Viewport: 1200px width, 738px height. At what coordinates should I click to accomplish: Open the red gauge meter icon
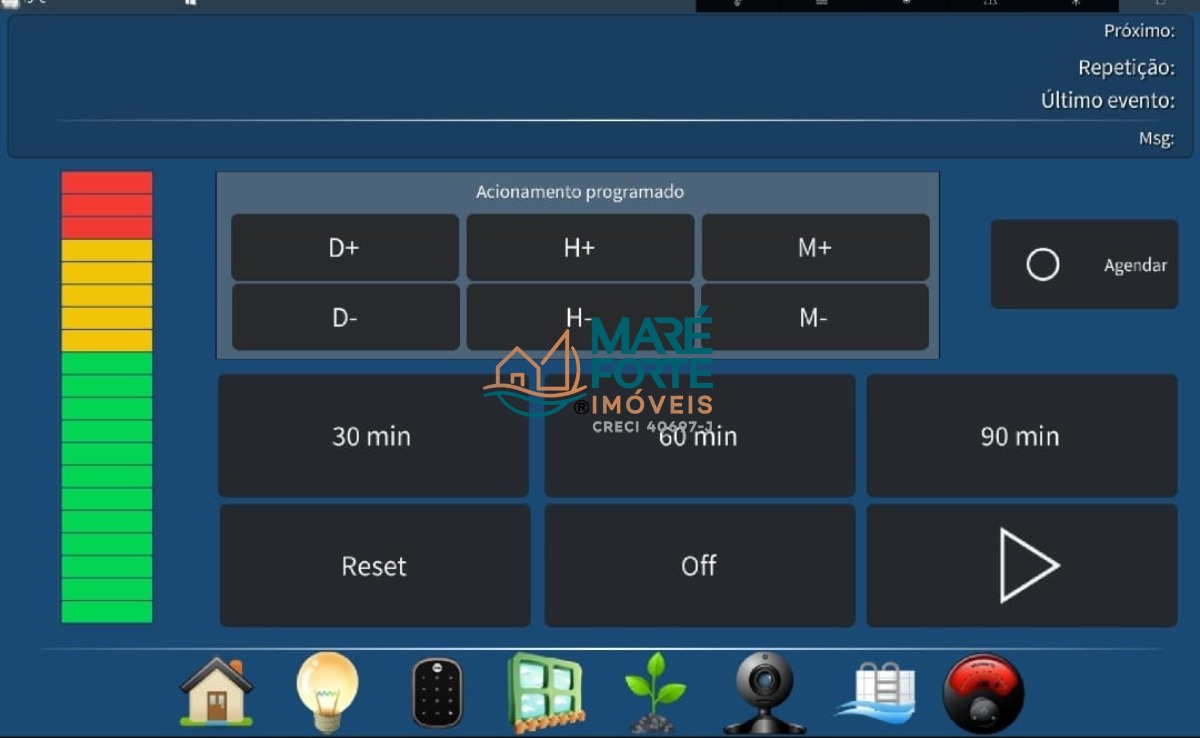[x=983, y=692]
